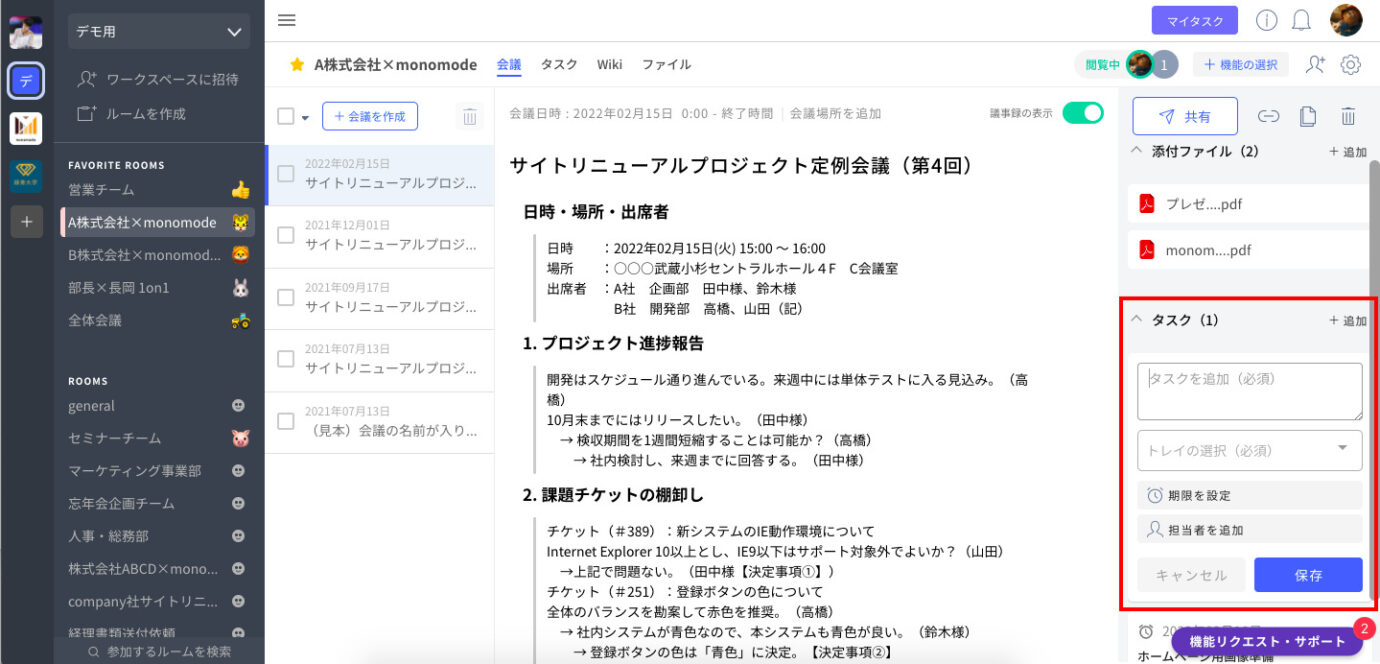This screenshot has height=664, width=1380.
Task: Click the タスクを追加 input field
Action: click(x=1249, y=390)
